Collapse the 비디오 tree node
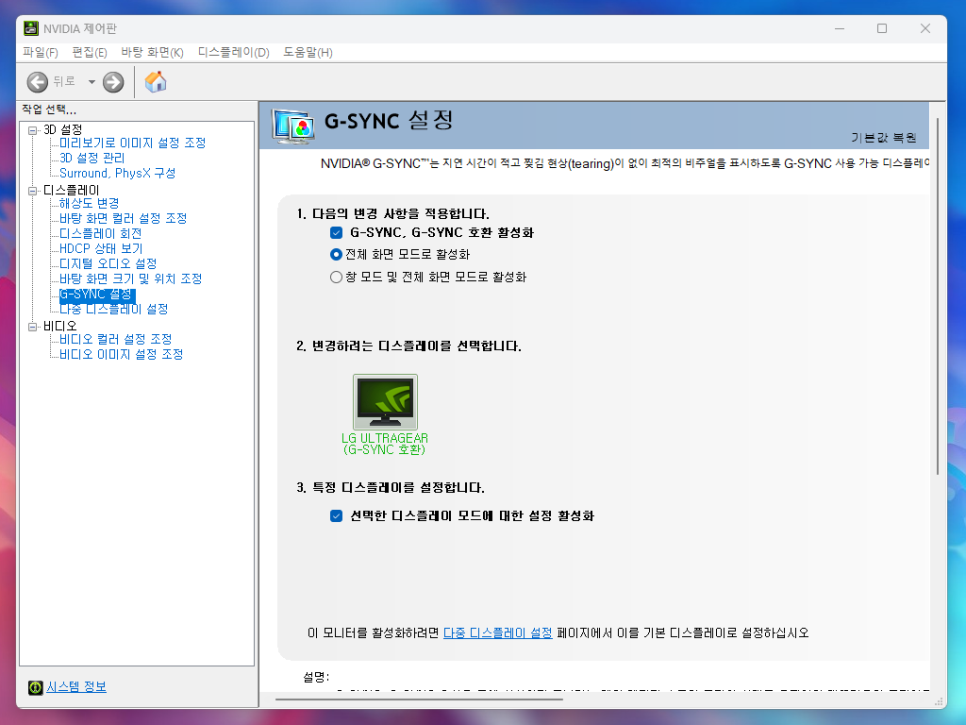Image resolution: width=966 pixels, height=725 pixels. click(33, 326)
